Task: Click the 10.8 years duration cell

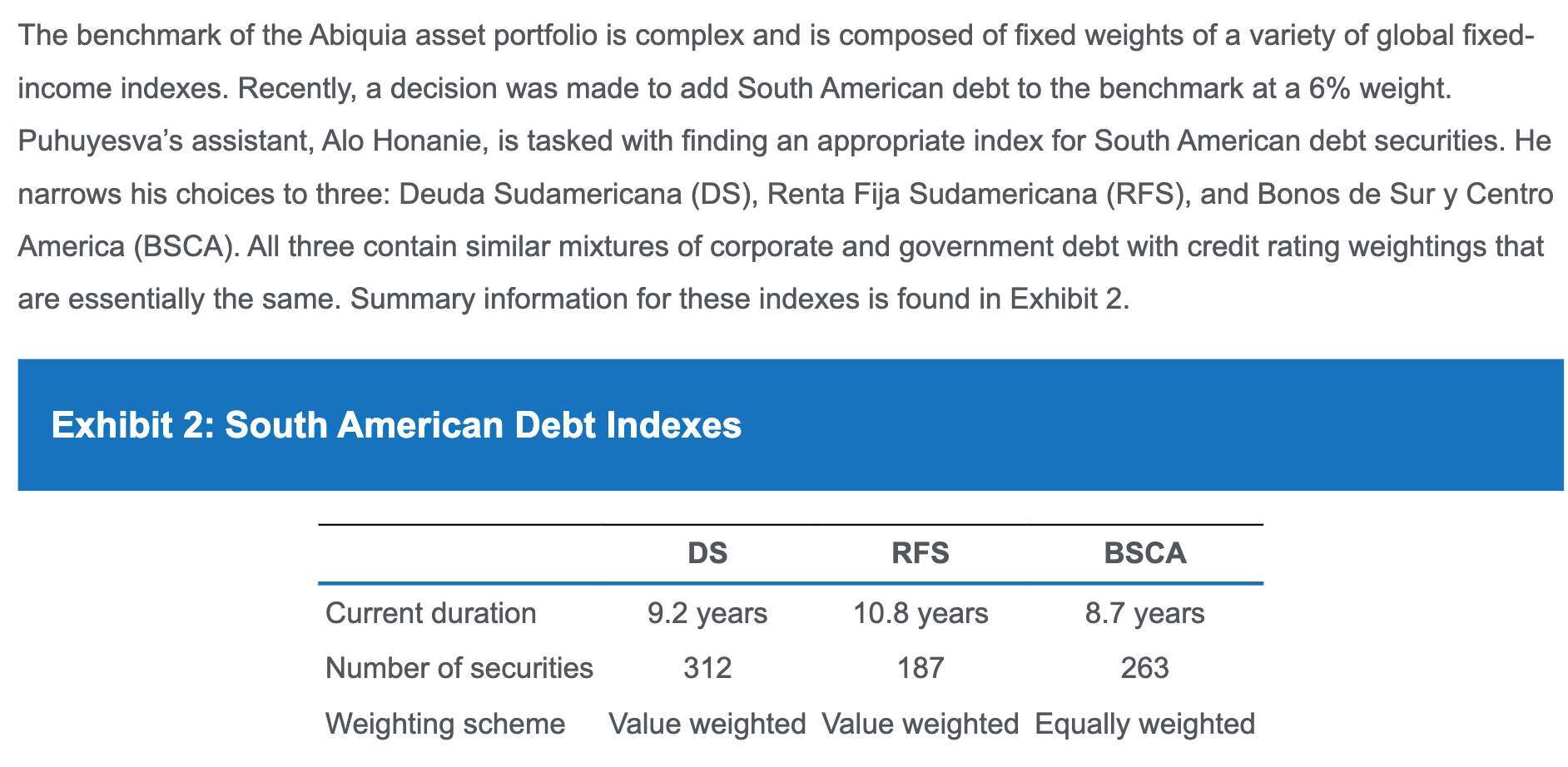Action: 920,613
